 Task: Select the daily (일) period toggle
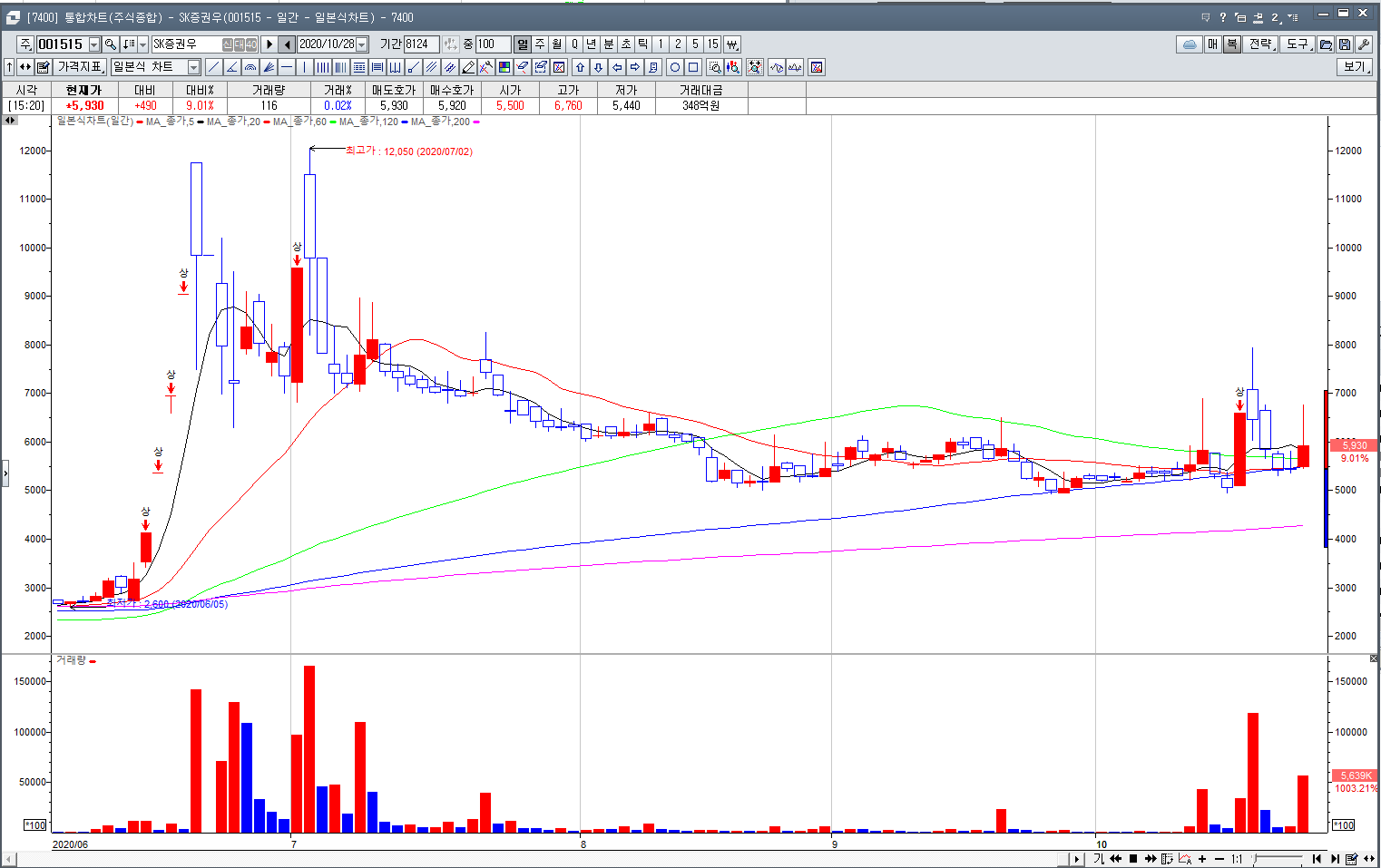click(x=523, y=44)
